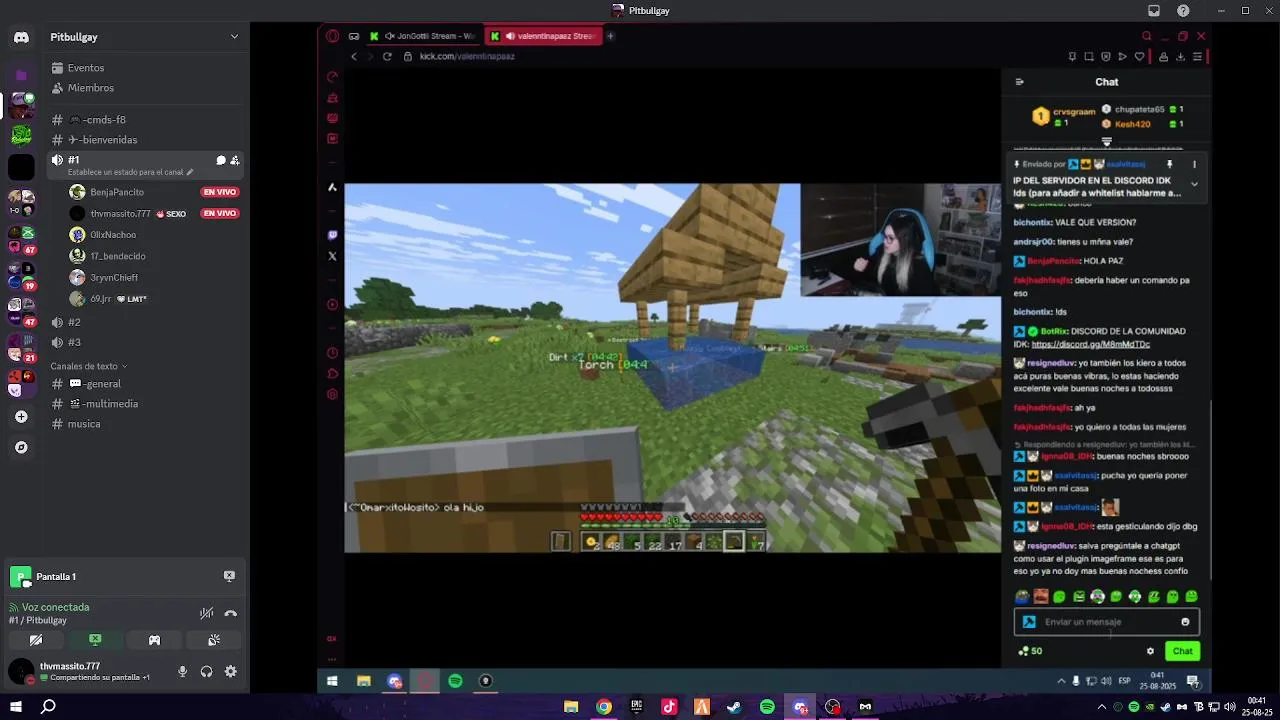1280x720 pixels.
Task: Select user OlixNachoo in voice list
Action: tap(113, 235)
